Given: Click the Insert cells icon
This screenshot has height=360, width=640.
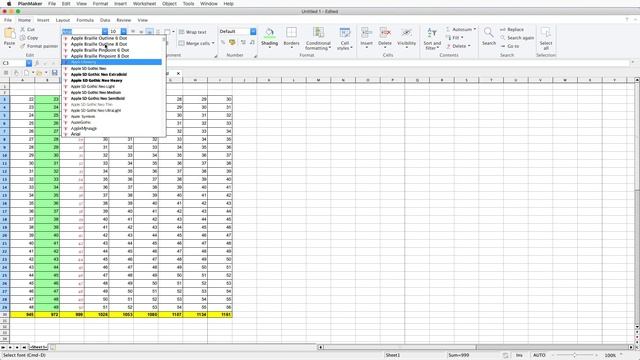Looking at the screenshot, I should pos(366,33).
